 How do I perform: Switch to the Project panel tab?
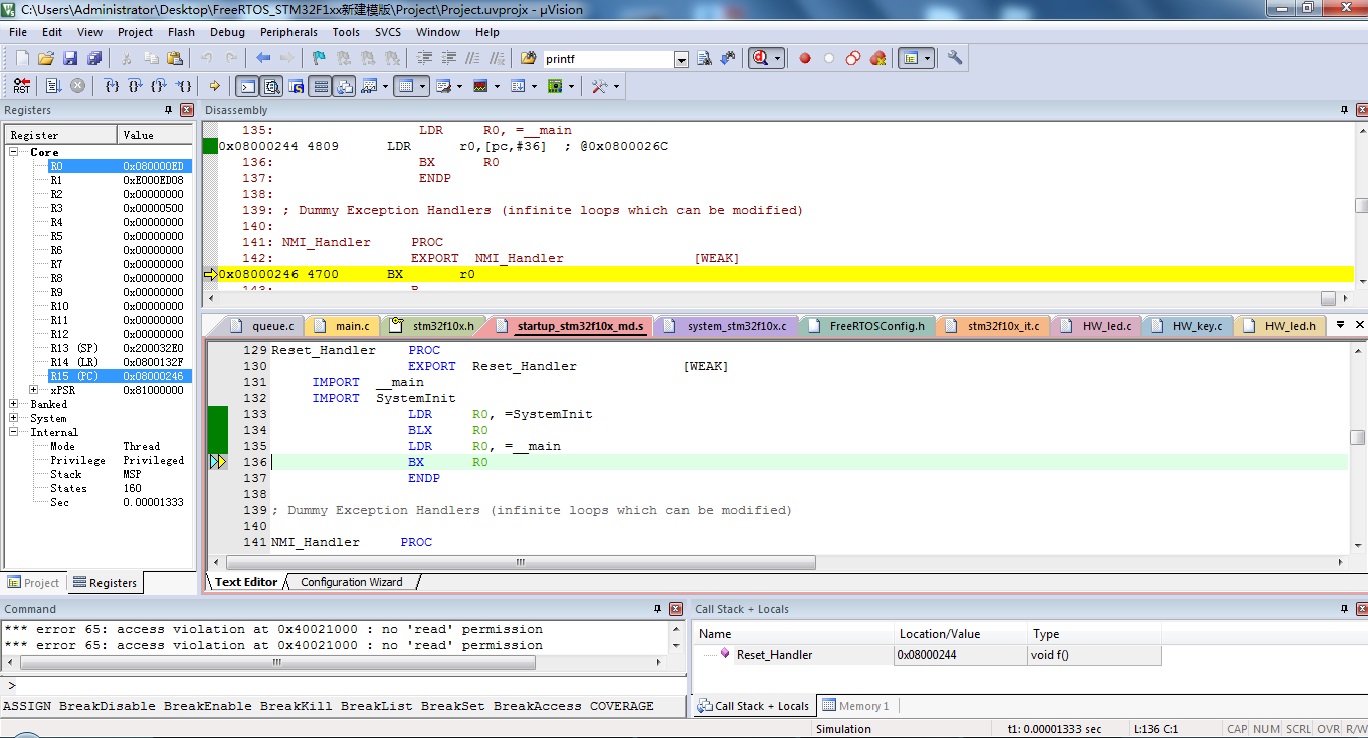click(33, 583)
